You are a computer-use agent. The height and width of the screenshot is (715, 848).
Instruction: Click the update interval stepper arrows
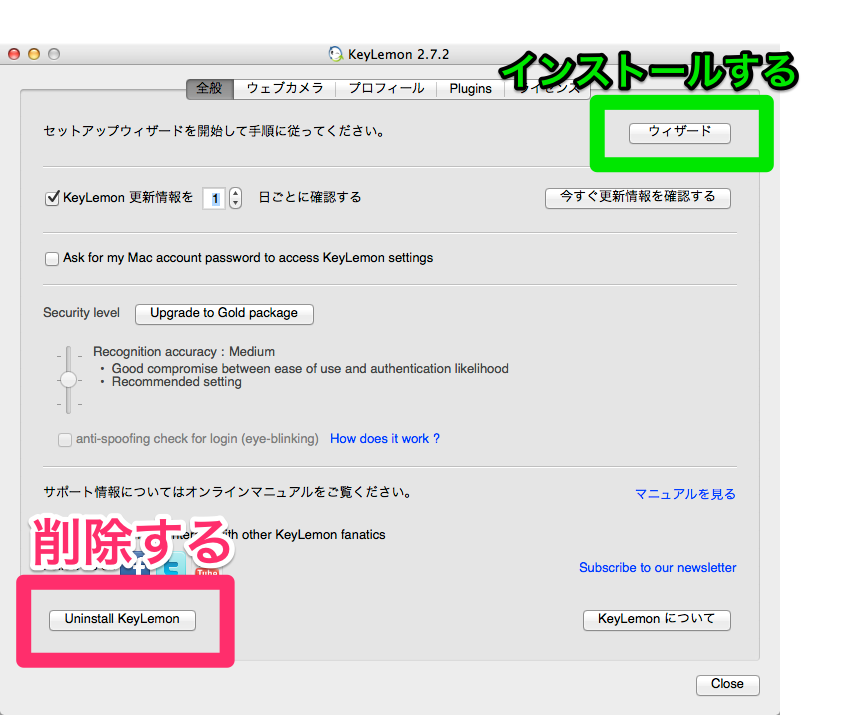click(235, 198)
